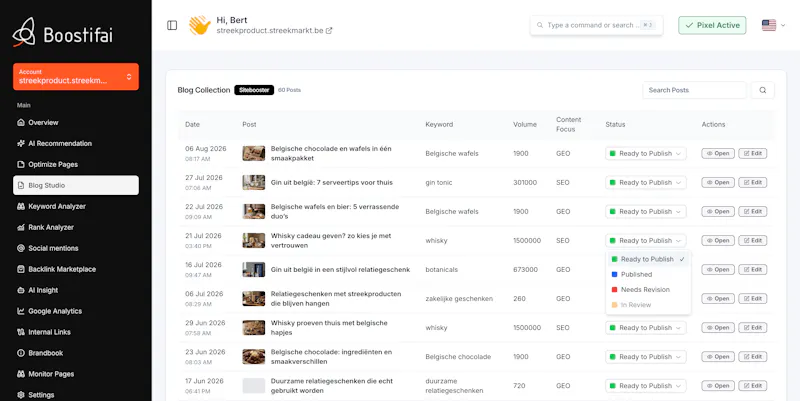800x401 pixels.
Task: Click the Settings gear icon in sidebar
Action: point(21,395)
